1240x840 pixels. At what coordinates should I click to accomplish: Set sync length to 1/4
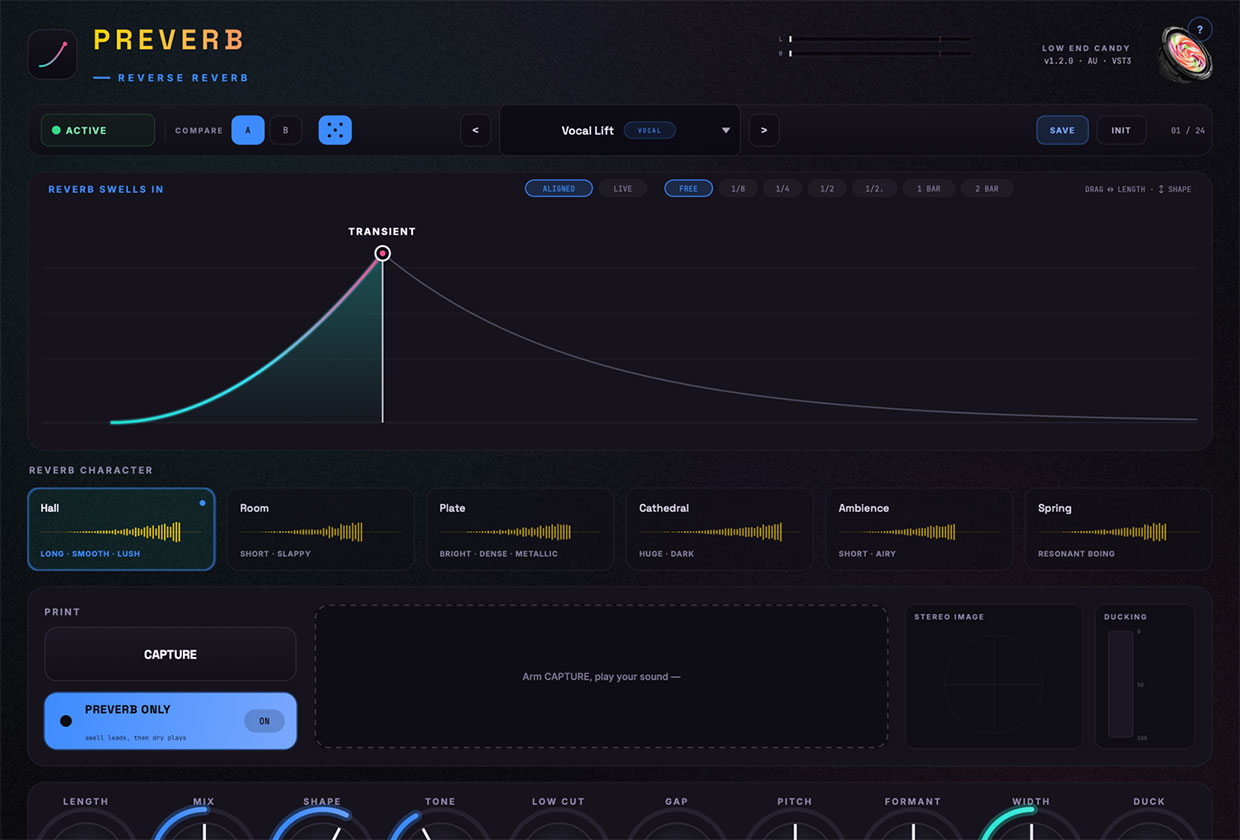tap(782, 188)
